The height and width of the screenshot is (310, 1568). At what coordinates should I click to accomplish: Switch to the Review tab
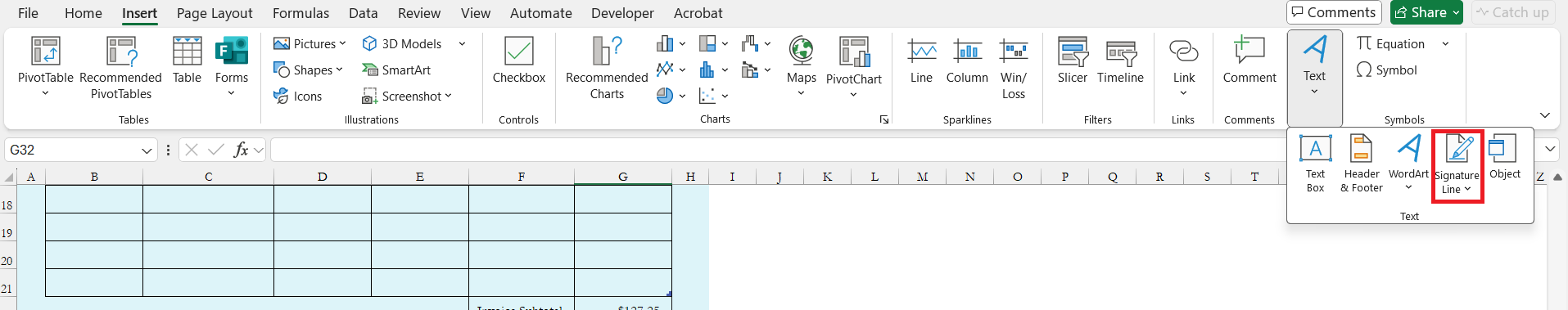419,13
